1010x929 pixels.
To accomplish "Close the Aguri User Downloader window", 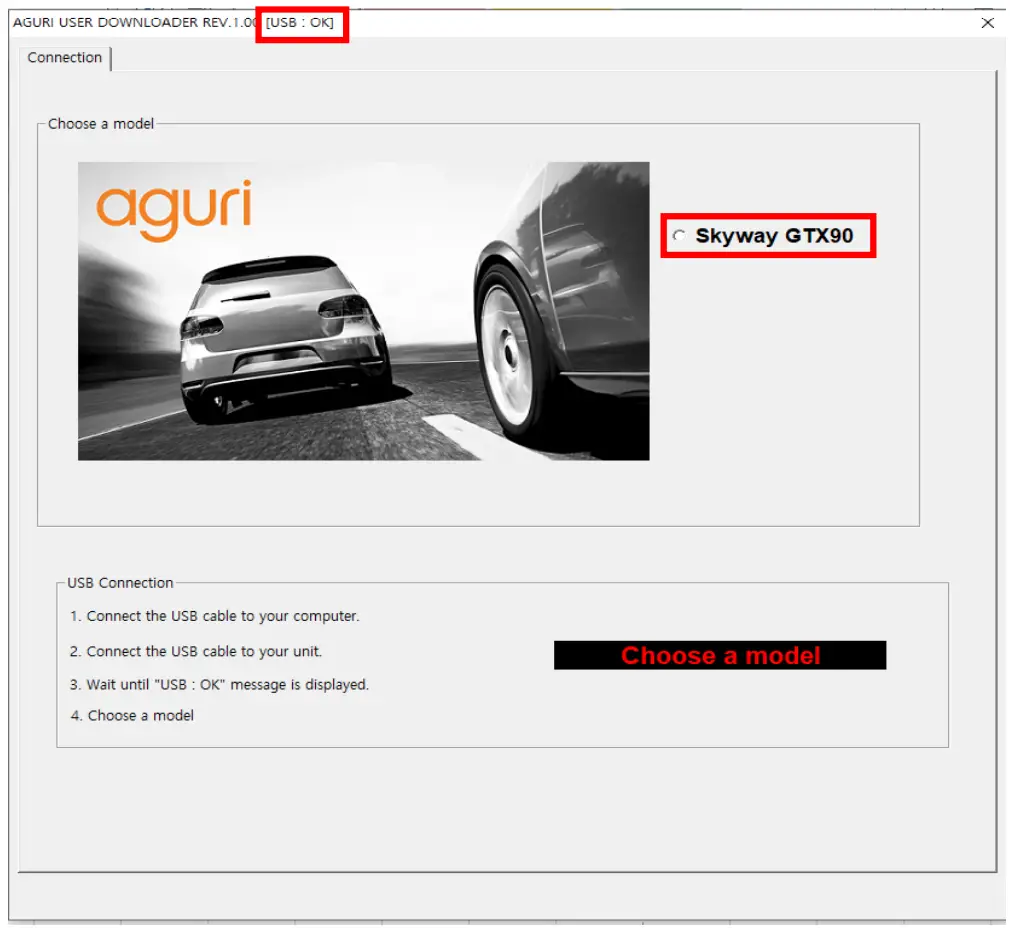I will pyautogui.click(x=987, y=23).
